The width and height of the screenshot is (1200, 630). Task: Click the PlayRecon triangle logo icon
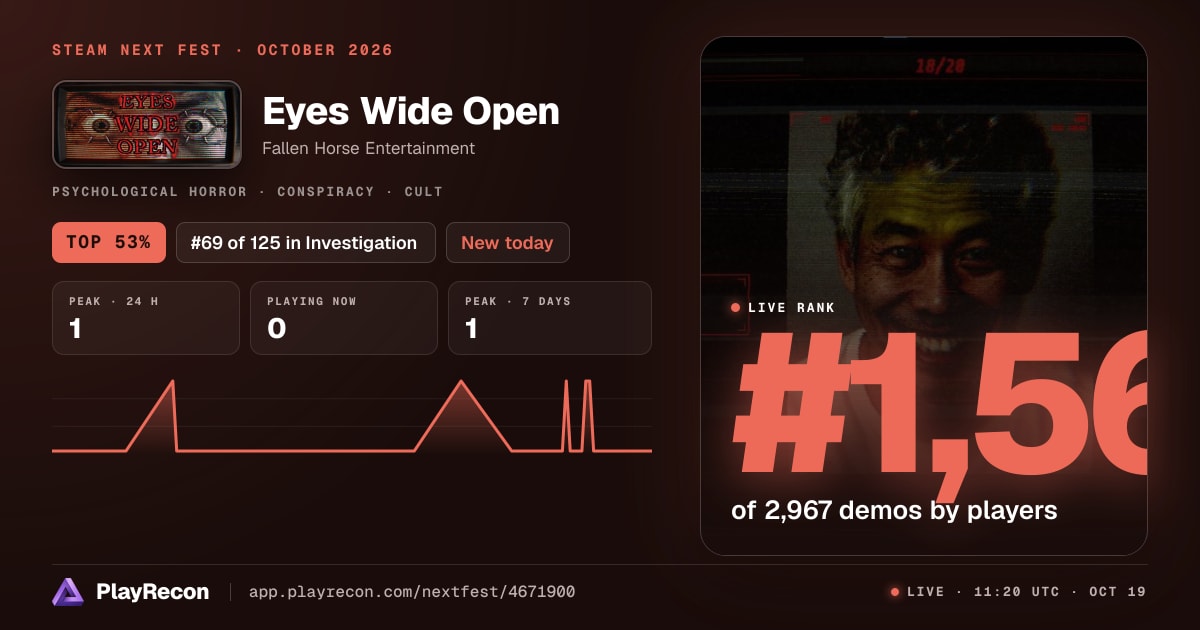68,592
